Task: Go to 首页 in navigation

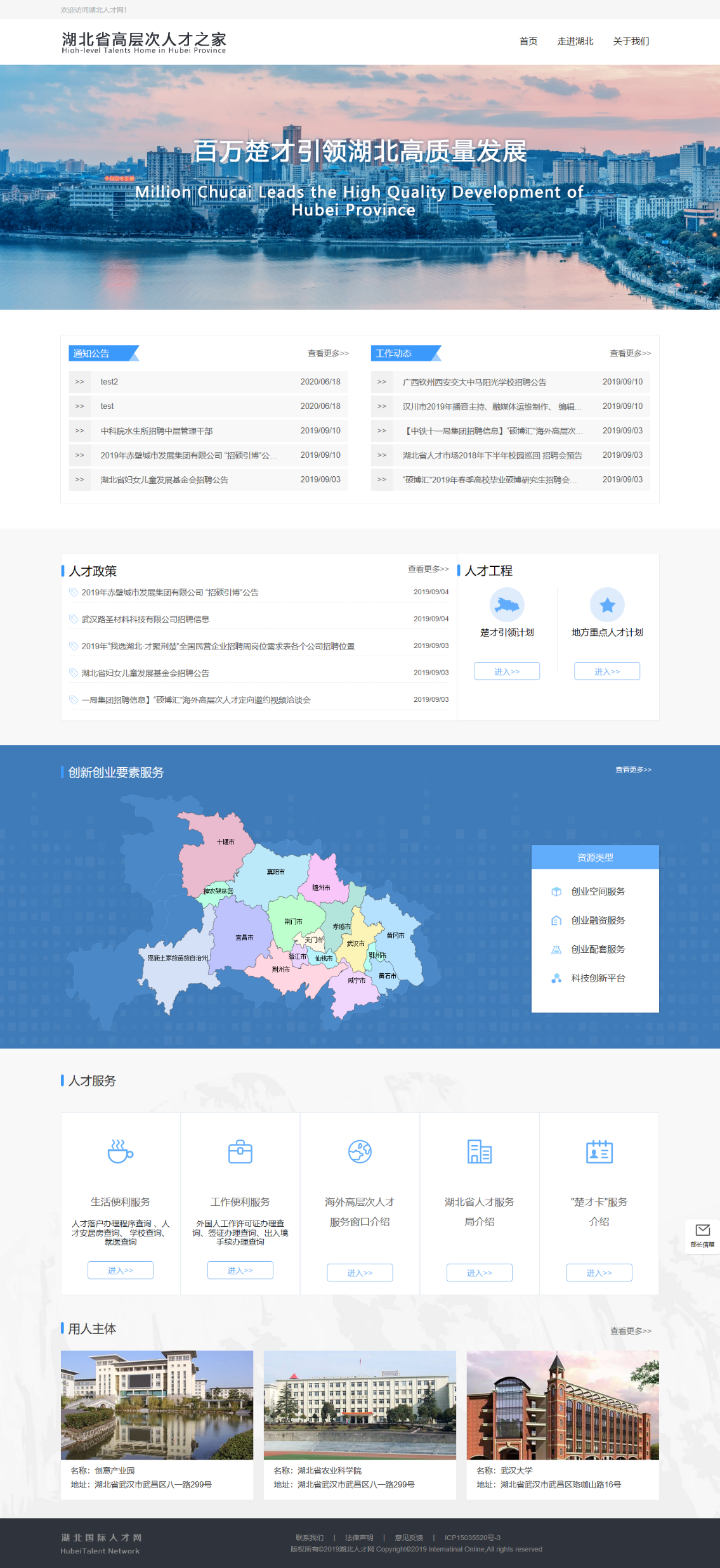Action: point(528,41)
